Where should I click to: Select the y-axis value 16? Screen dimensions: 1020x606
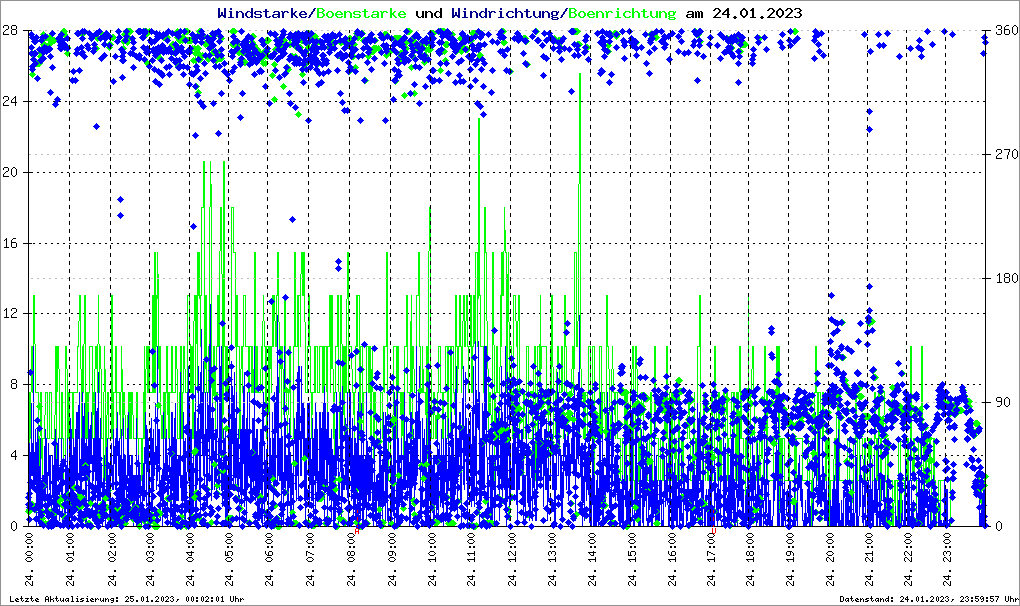pos(9,243)
